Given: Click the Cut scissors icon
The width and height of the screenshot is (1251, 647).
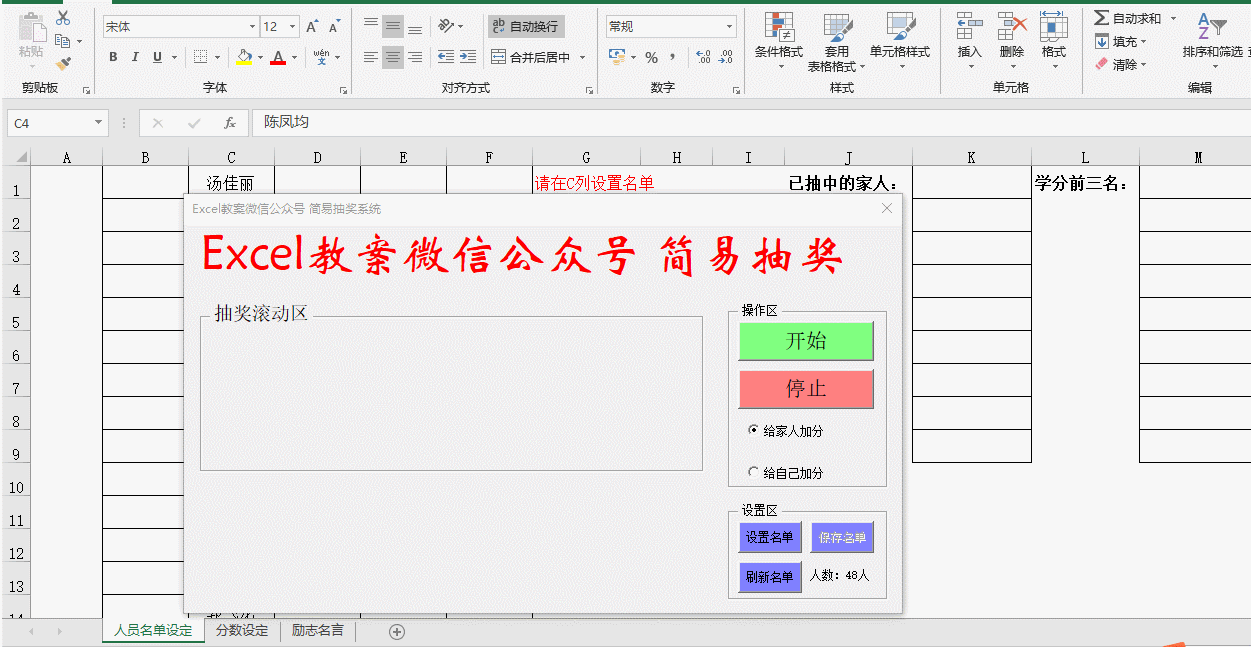Looking at the screenshot, I should point(63,18).
